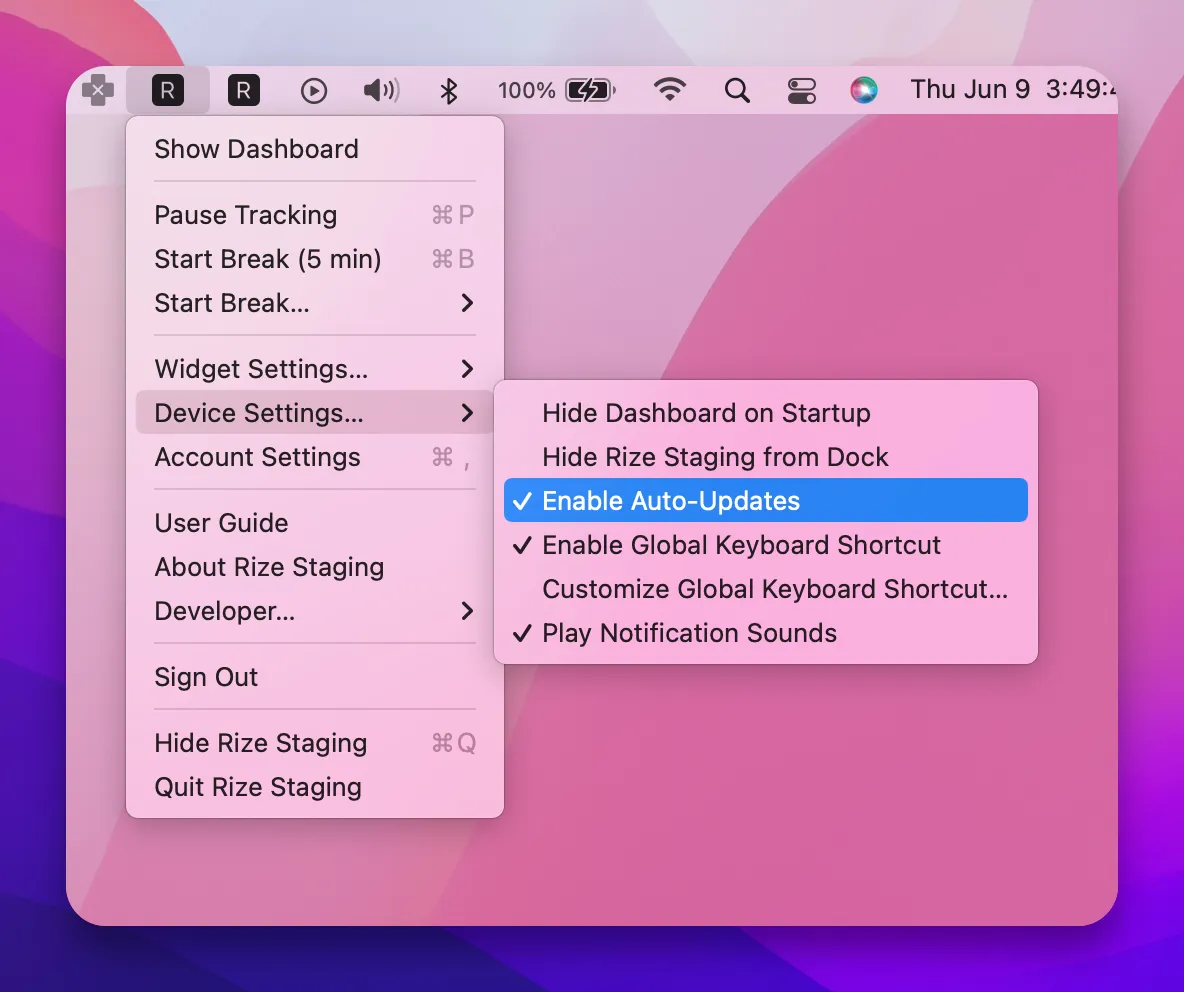Choose Pause Tracking from the menu

click(315, 215)
